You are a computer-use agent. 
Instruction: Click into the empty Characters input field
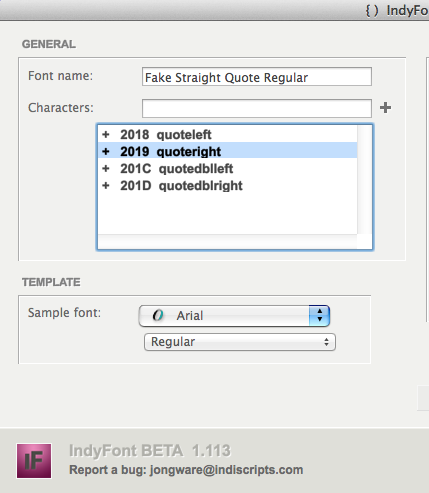point(257,108)
